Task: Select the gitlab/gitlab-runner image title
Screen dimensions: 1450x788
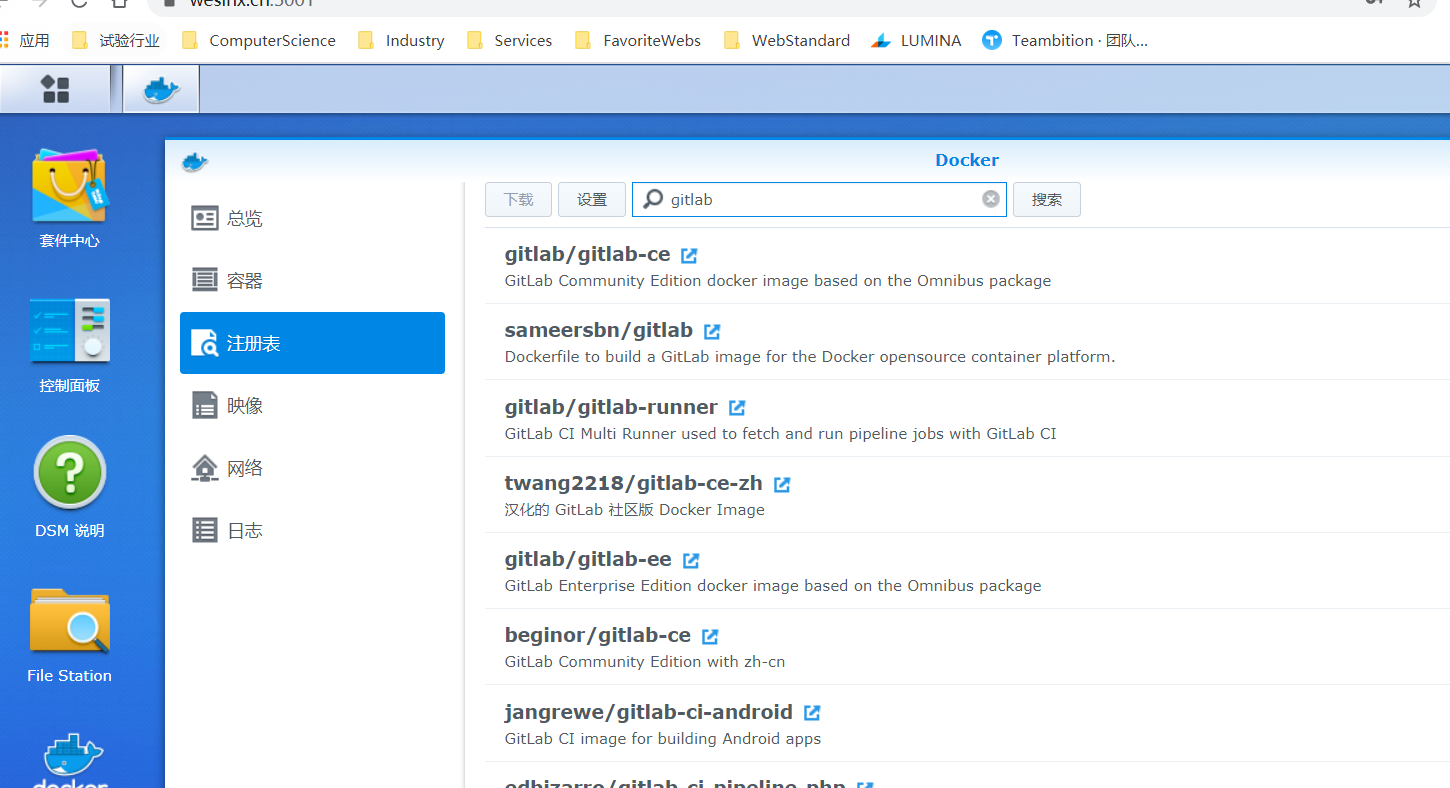Action: pyautogui.click(x=611, y=408)
